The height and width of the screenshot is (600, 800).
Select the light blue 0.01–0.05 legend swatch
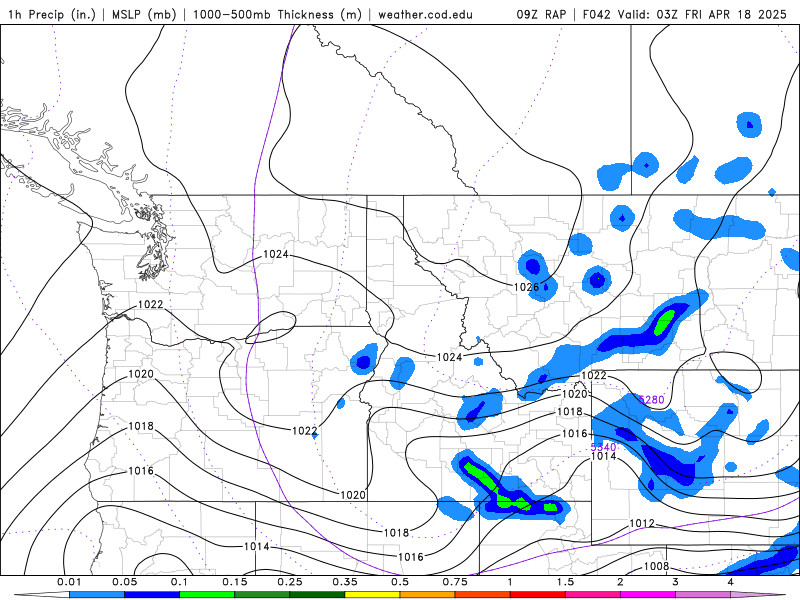pos(96,595)
